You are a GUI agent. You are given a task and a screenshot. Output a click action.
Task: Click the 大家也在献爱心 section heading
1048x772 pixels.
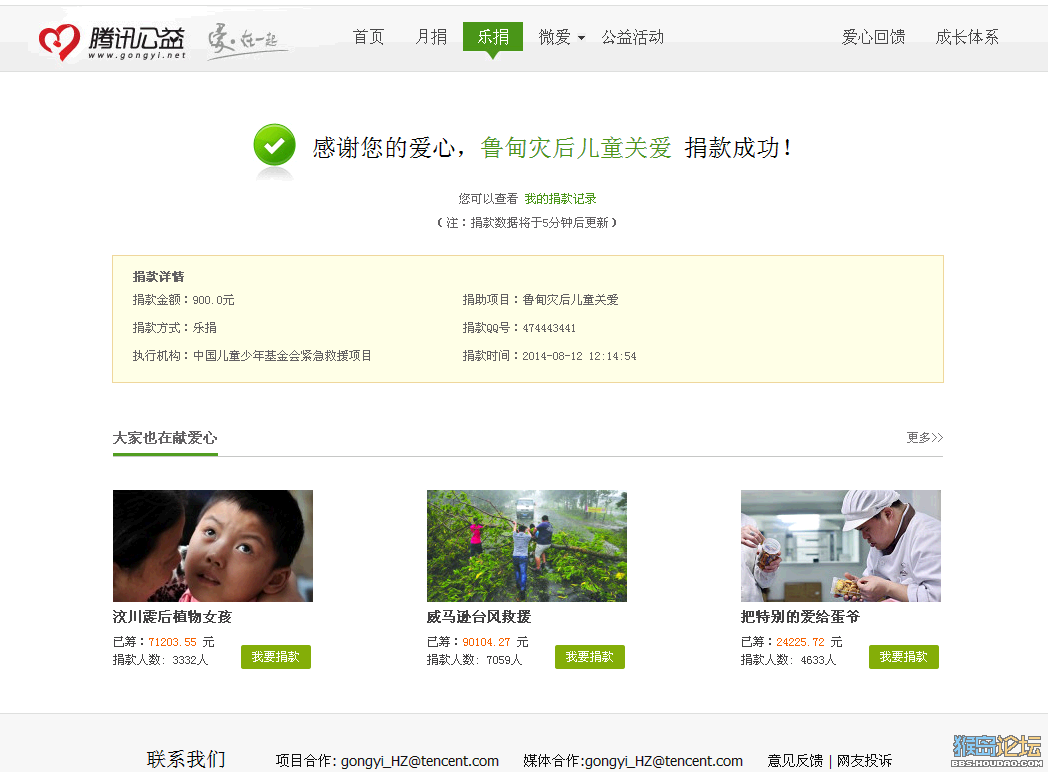tap(165, 438)
